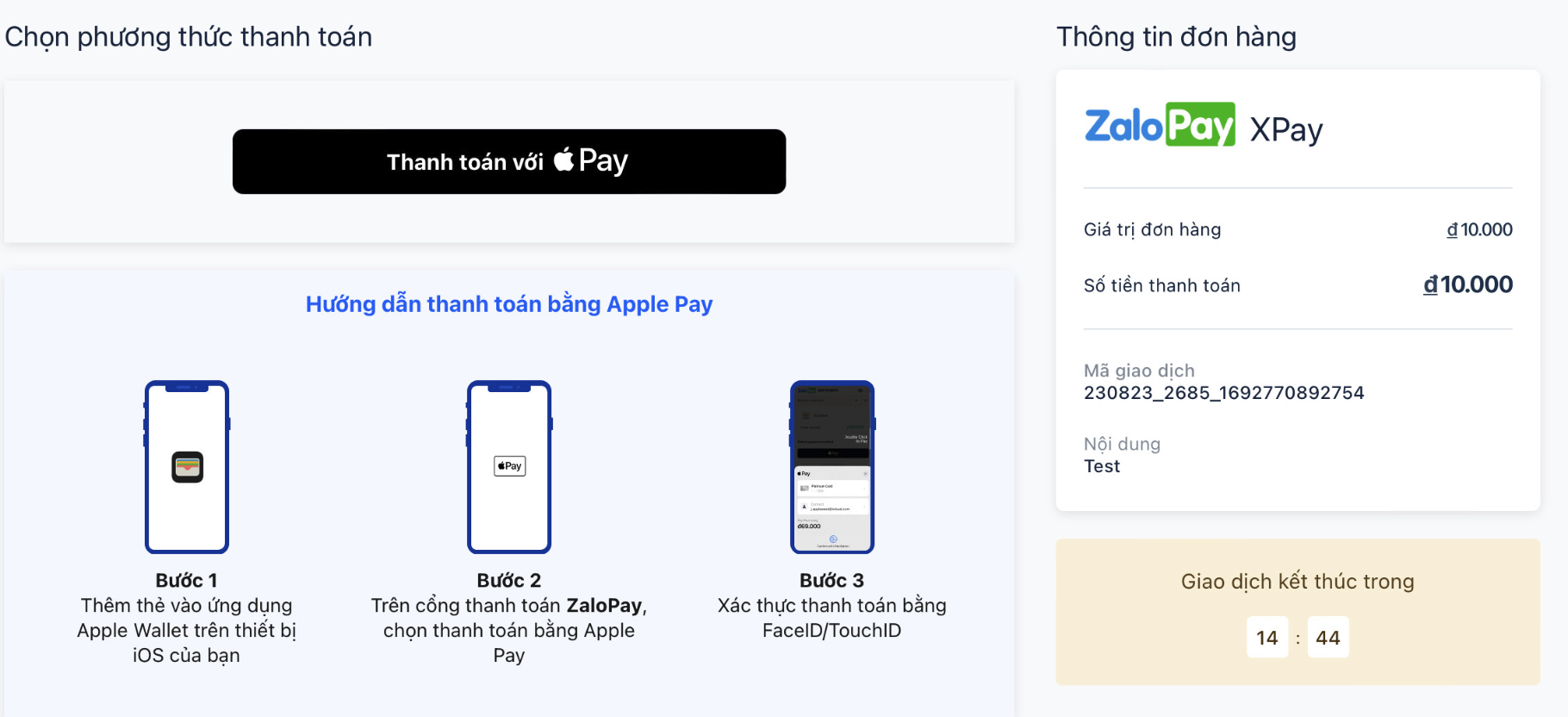The height and width of the screenshot is (717, 1568).
Task: Click the Thông tin đơn hàng heading
Action: tap(1176, 36)
